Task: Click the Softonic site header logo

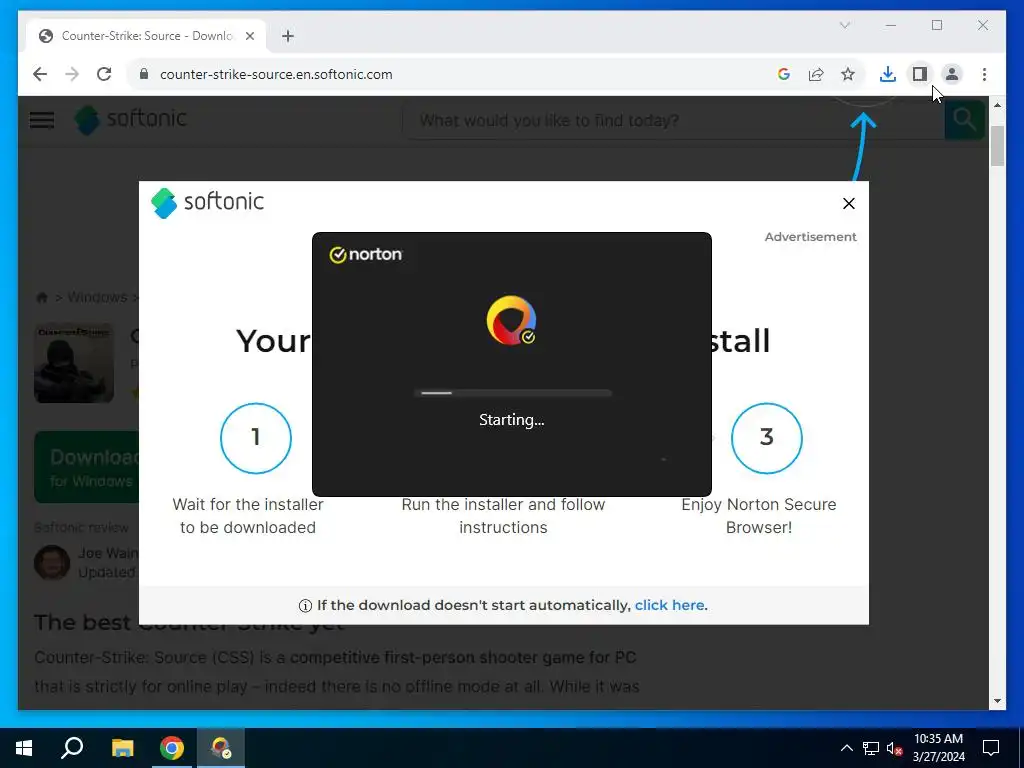Action: click(131, 120)
